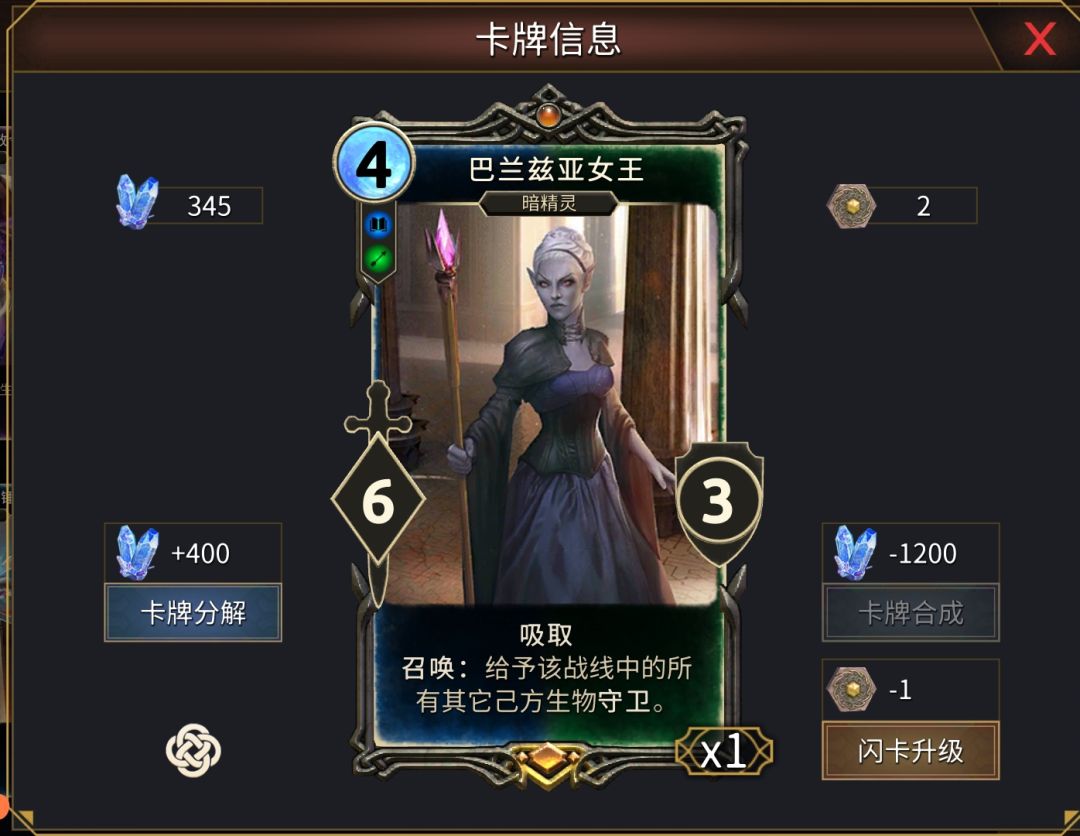The height and width of the screenshot is (836, 1080).
Task: Click the card name 巴兰兹亚女王
Action: pyautogui.click(x=556, y=169)
